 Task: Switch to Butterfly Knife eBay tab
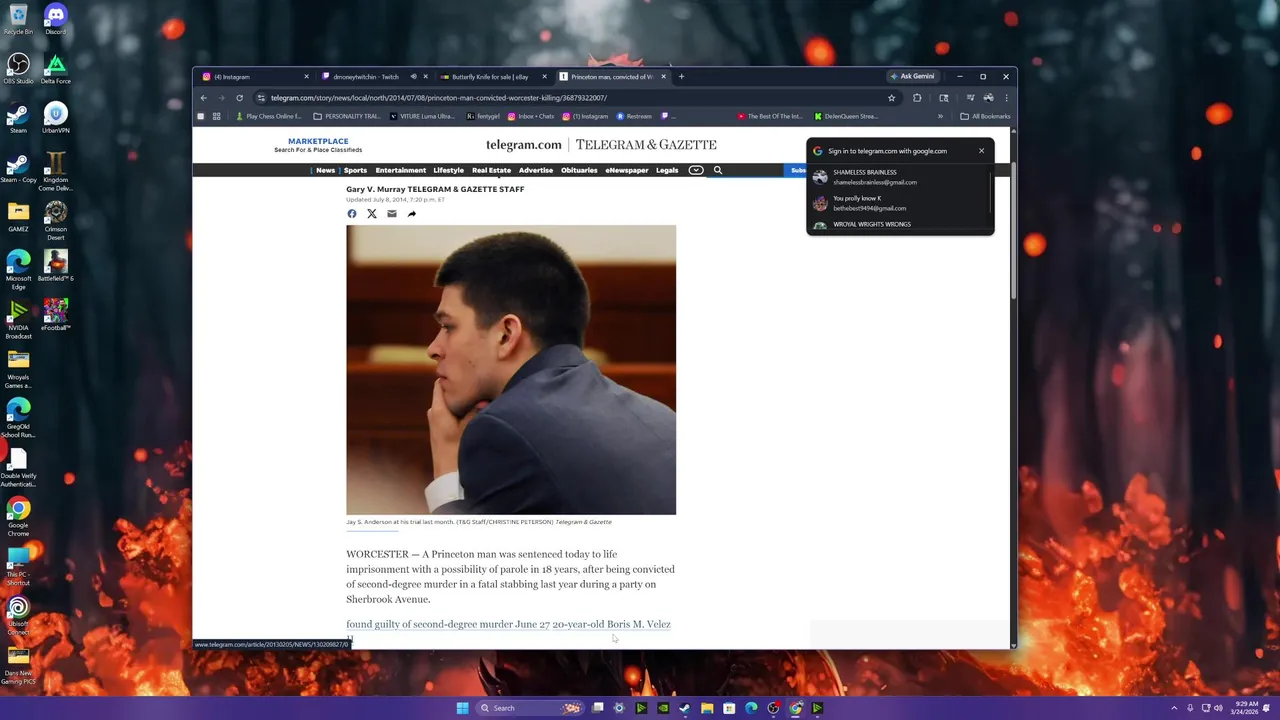[x=492, y=77]
